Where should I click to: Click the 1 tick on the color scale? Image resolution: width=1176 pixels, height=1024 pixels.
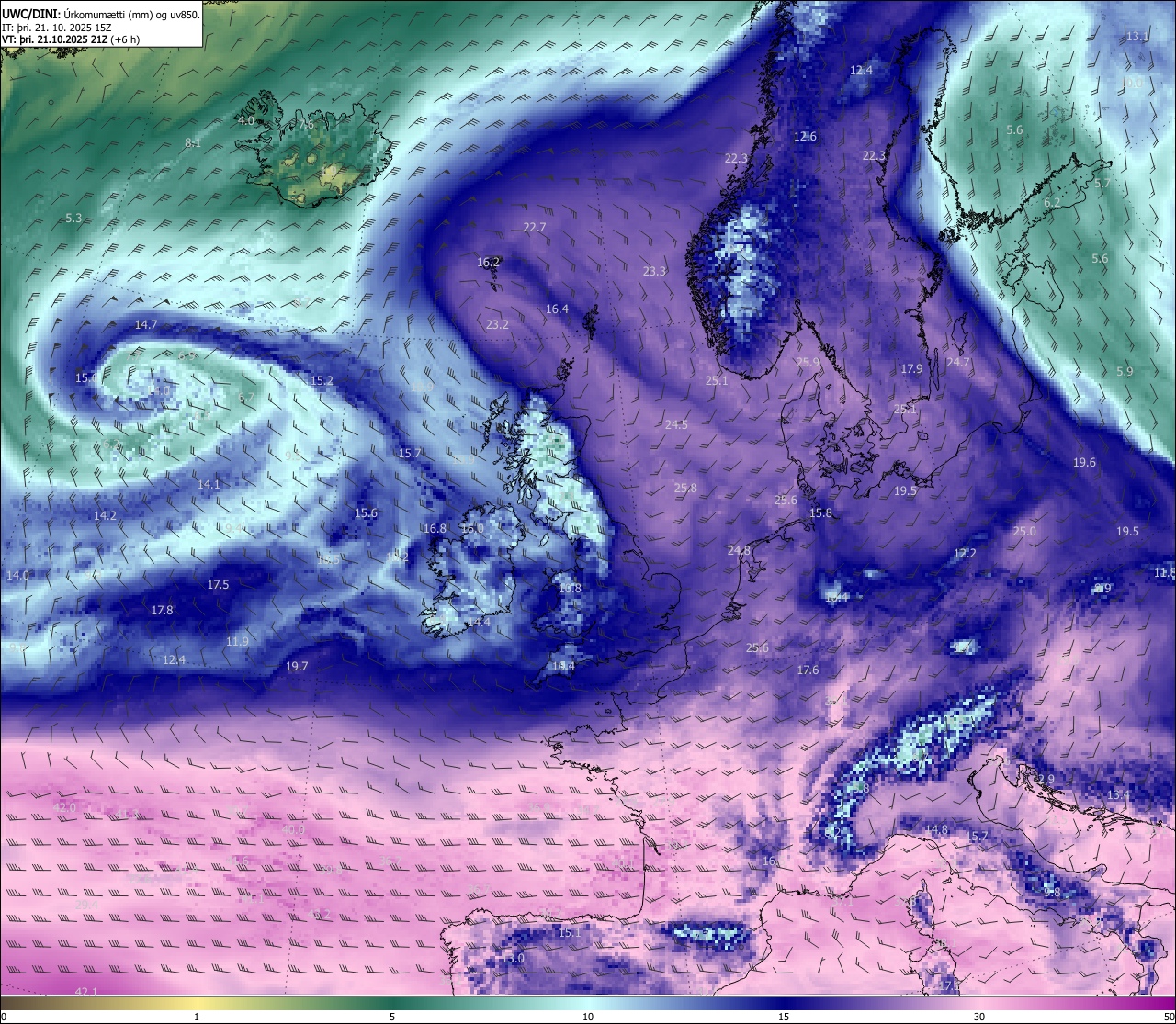click(197, 1017)
